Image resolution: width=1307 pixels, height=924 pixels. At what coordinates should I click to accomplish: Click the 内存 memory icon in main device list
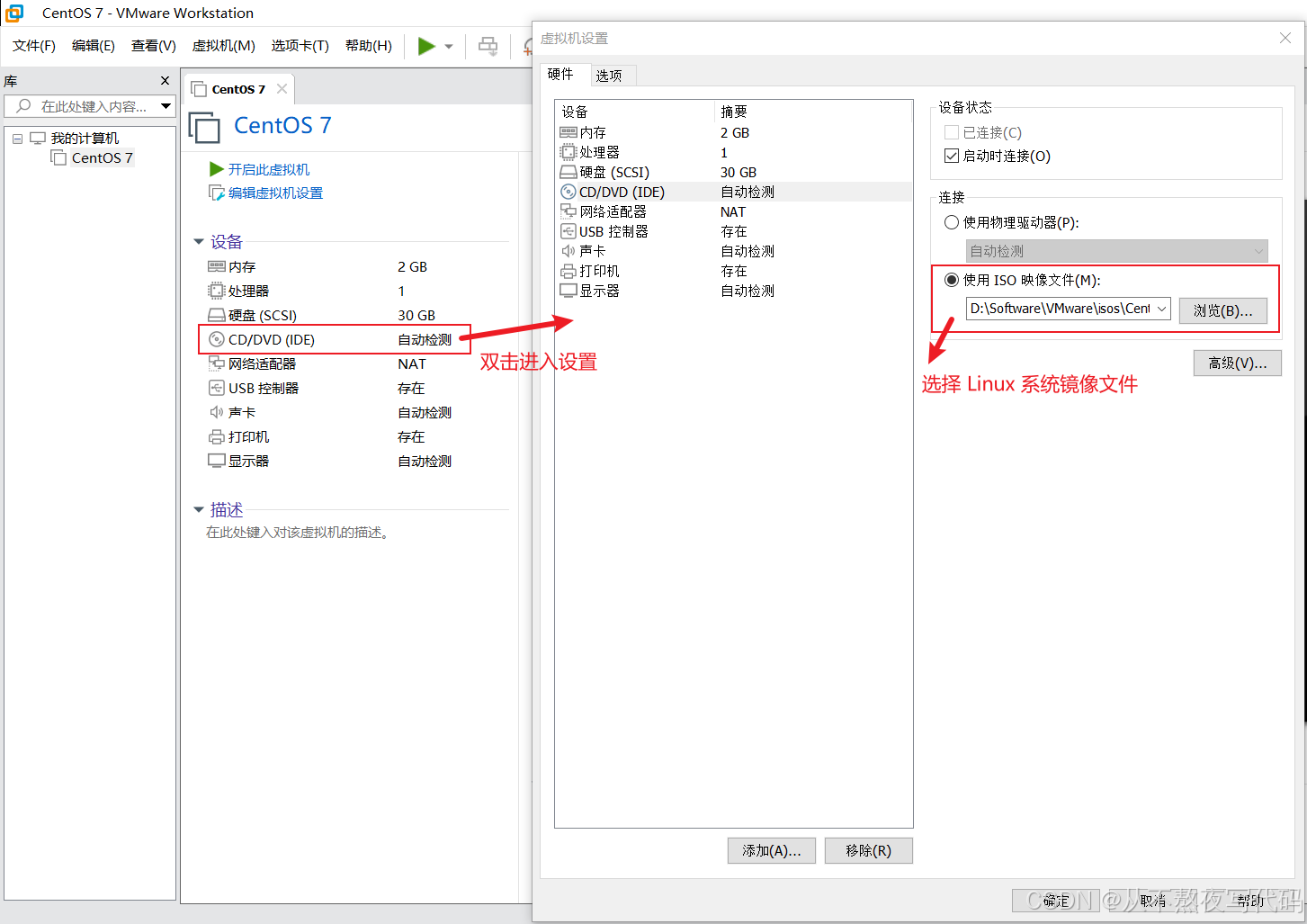(x=217, y=266)
